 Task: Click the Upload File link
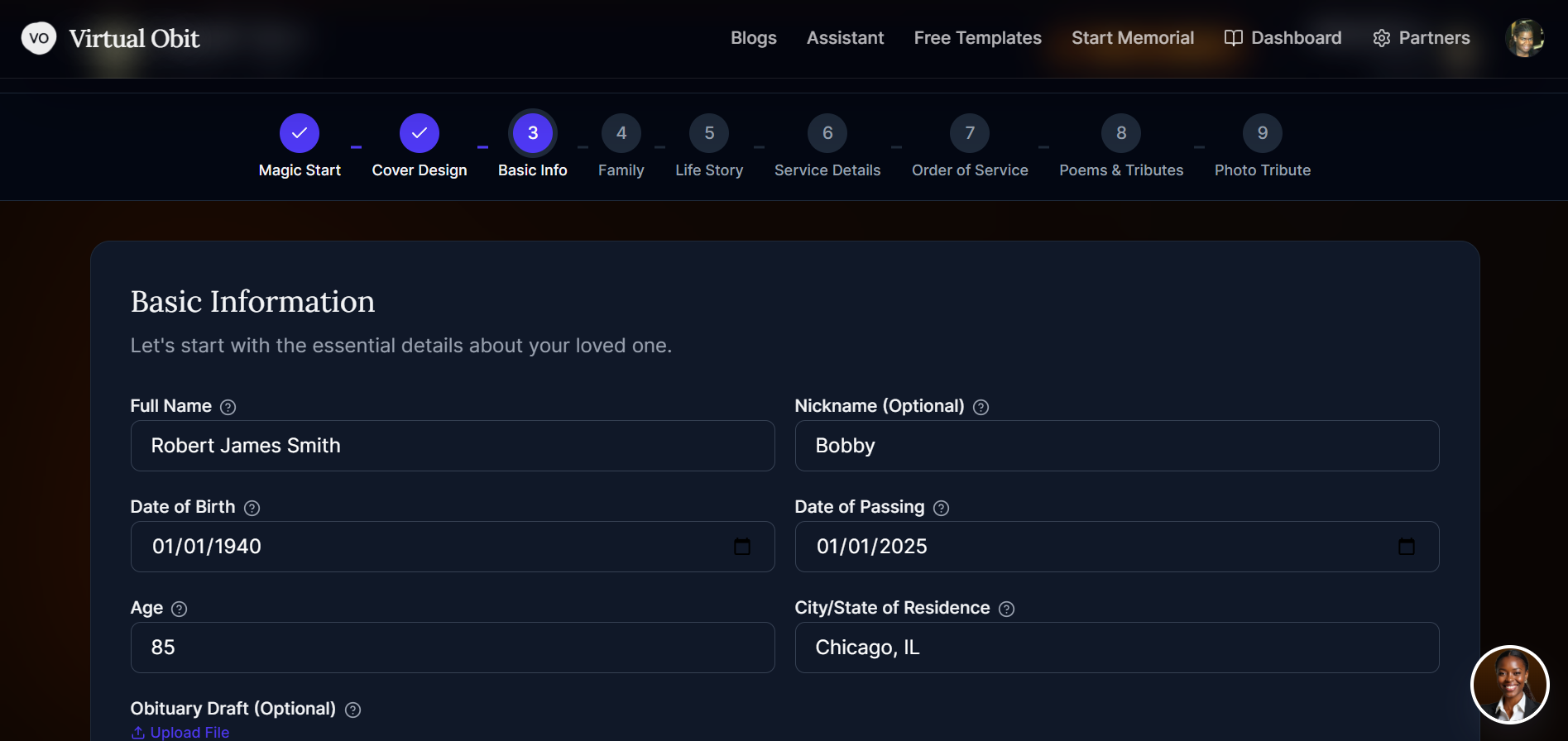pos(180,732)
